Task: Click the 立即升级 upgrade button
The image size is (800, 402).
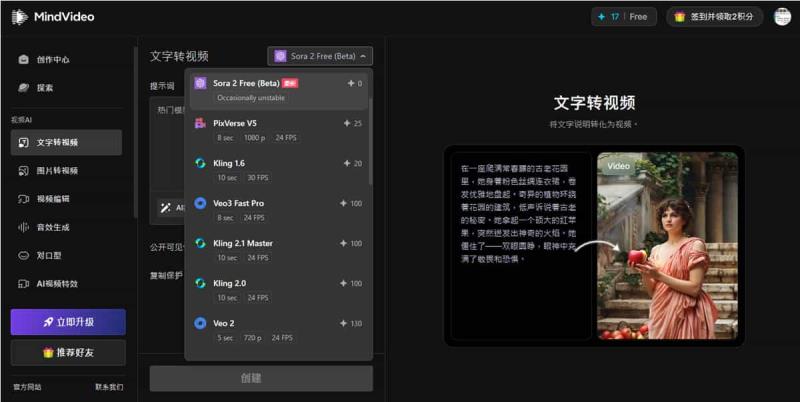Action: [x=68, y=322]
